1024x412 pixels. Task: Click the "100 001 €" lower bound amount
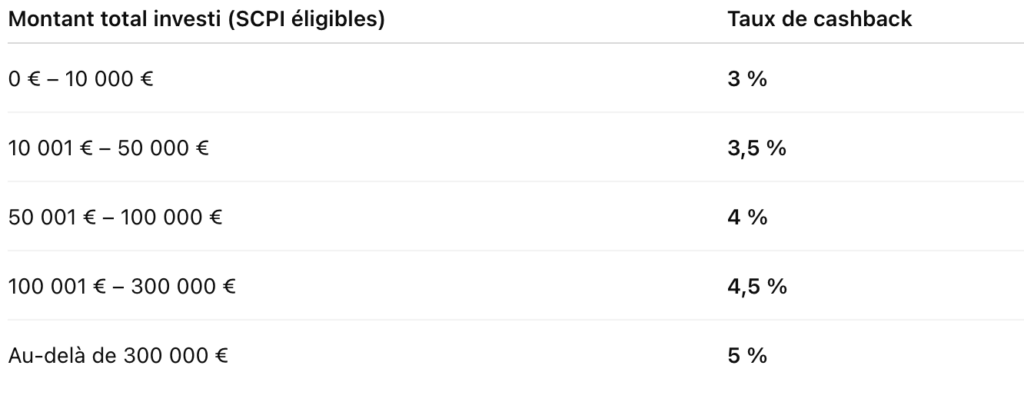click(54, 287)
